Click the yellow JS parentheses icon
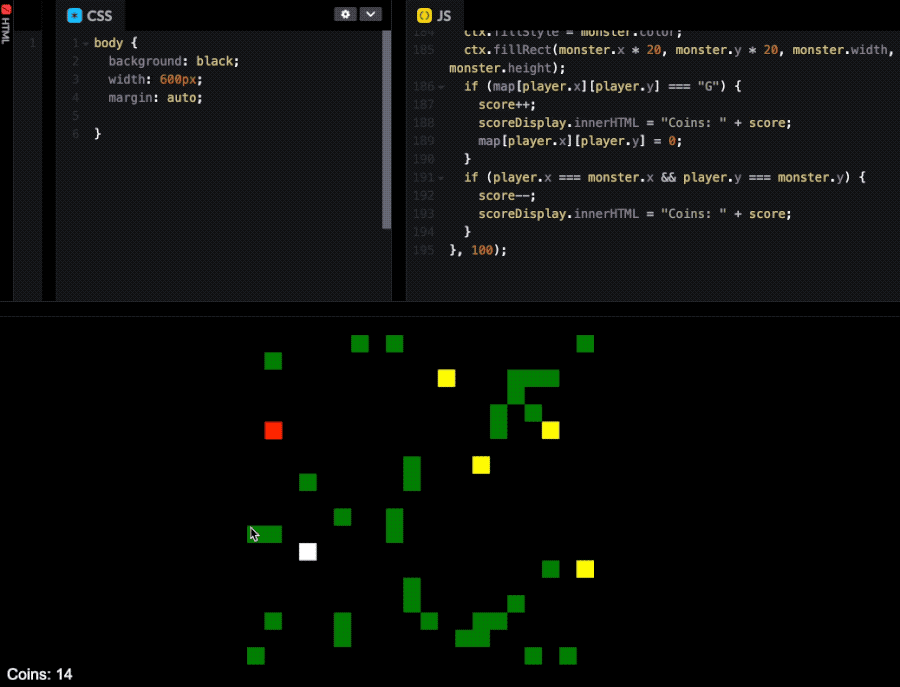The height and width of the screenshot is (687, 900). pos(424,16)
